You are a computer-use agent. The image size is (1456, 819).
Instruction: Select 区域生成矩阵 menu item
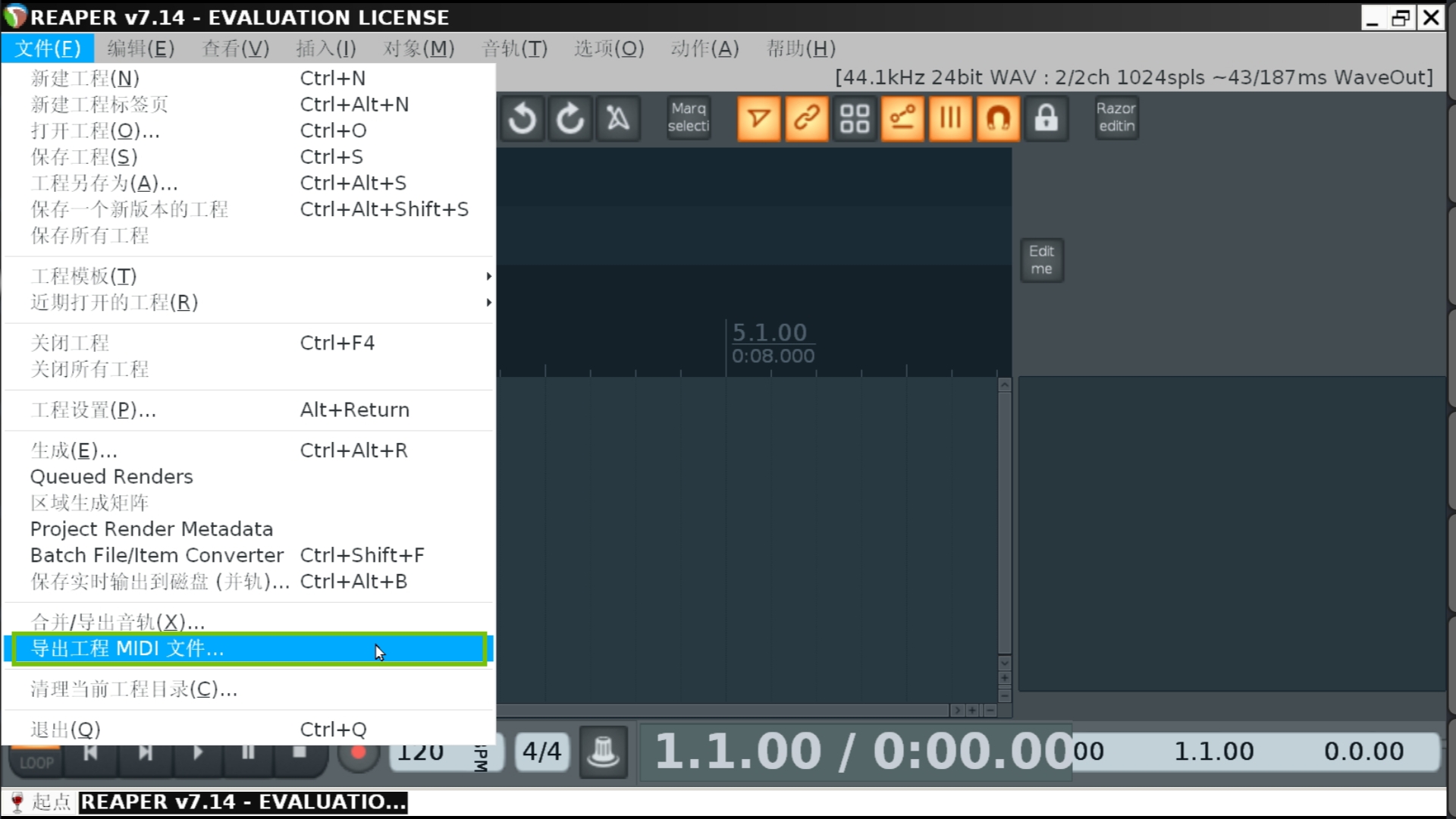(249, 503)
